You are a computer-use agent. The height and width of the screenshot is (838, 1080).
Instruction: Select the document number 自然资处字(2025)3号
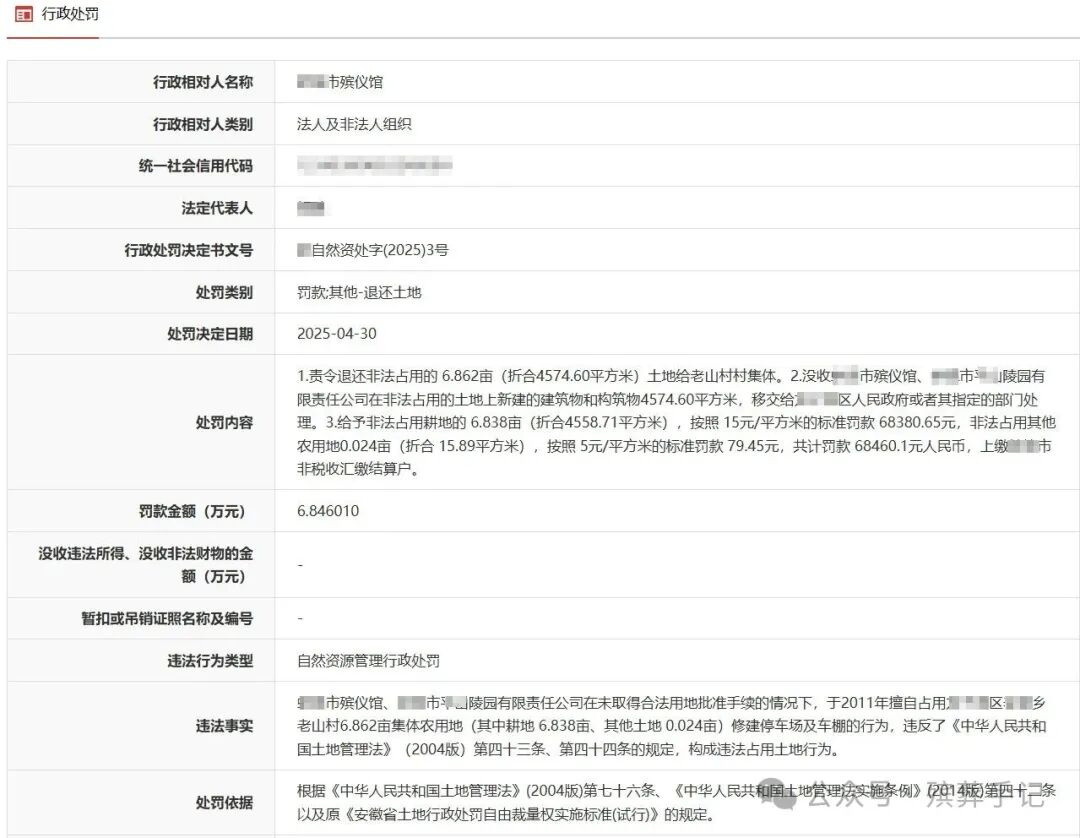(373, 250)
